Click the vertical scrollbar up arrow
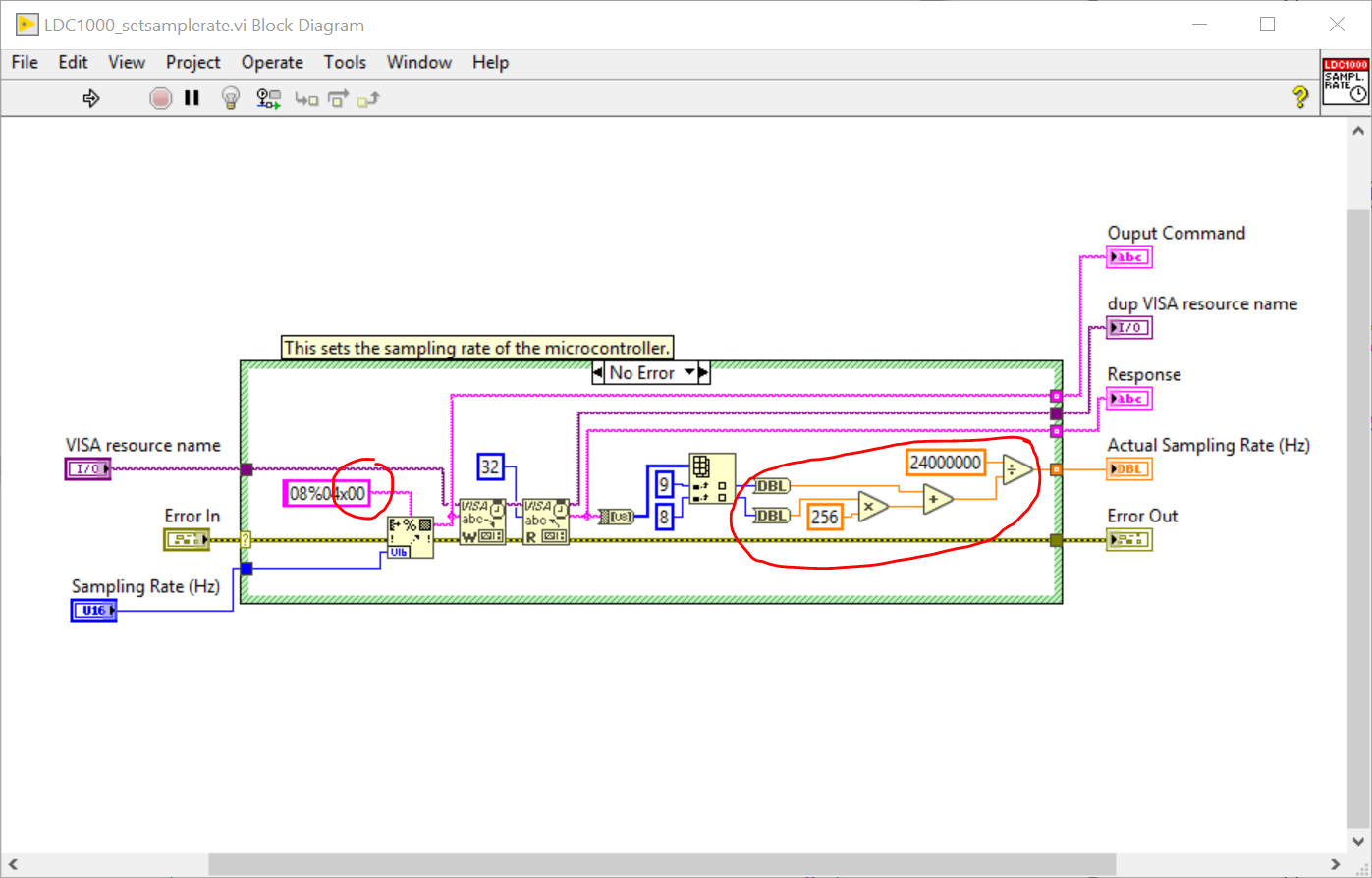 (x=1359, y=131)
